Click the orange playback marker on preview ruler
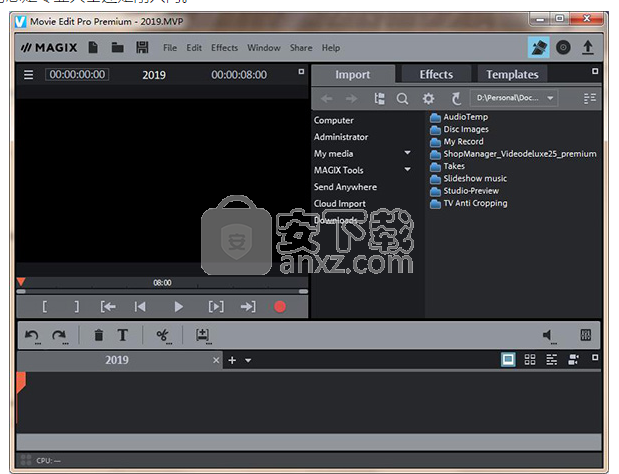 pos(21,282)
